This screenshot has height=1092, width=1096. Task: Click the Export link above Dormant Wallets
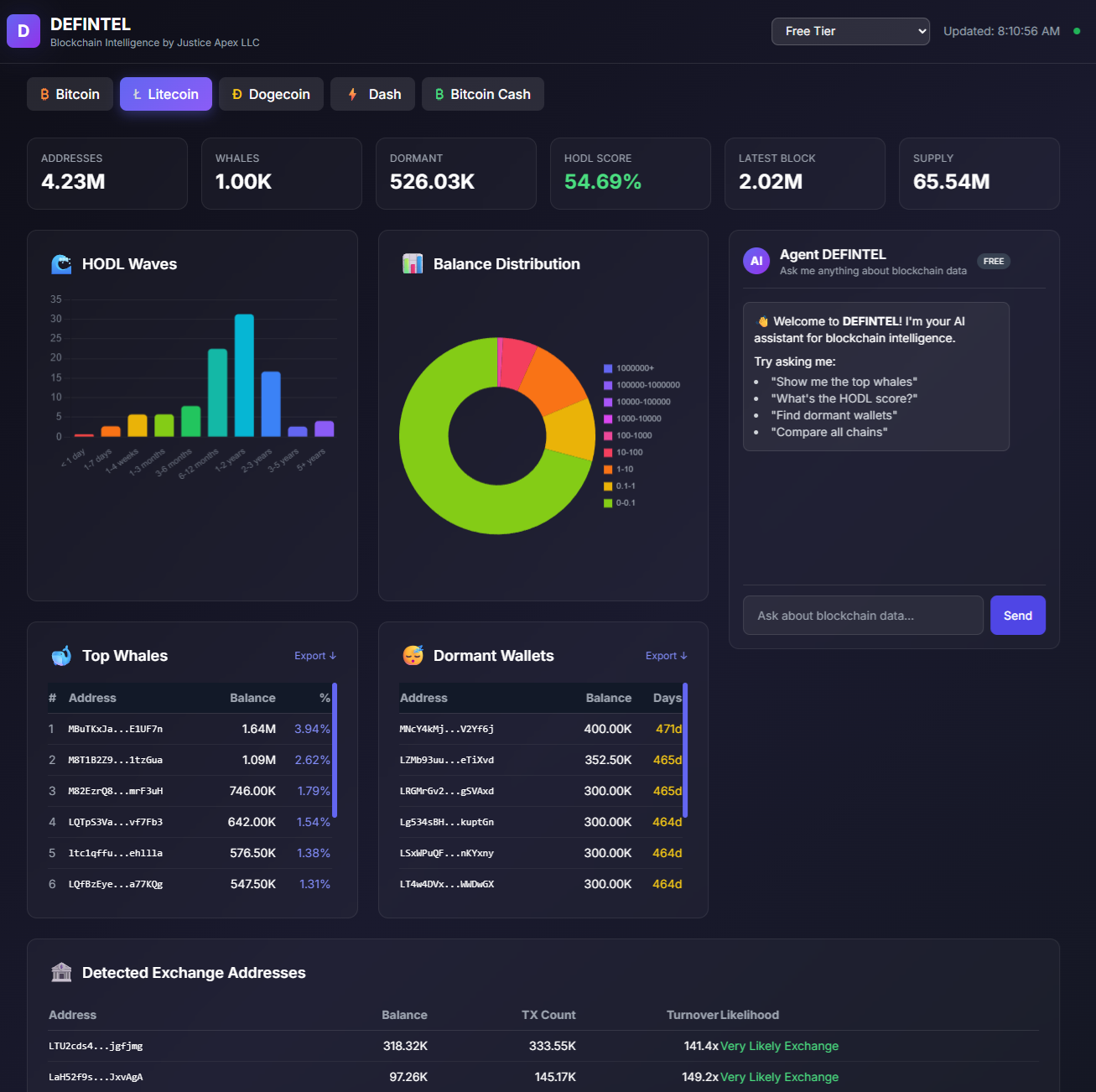coord(666,655)
